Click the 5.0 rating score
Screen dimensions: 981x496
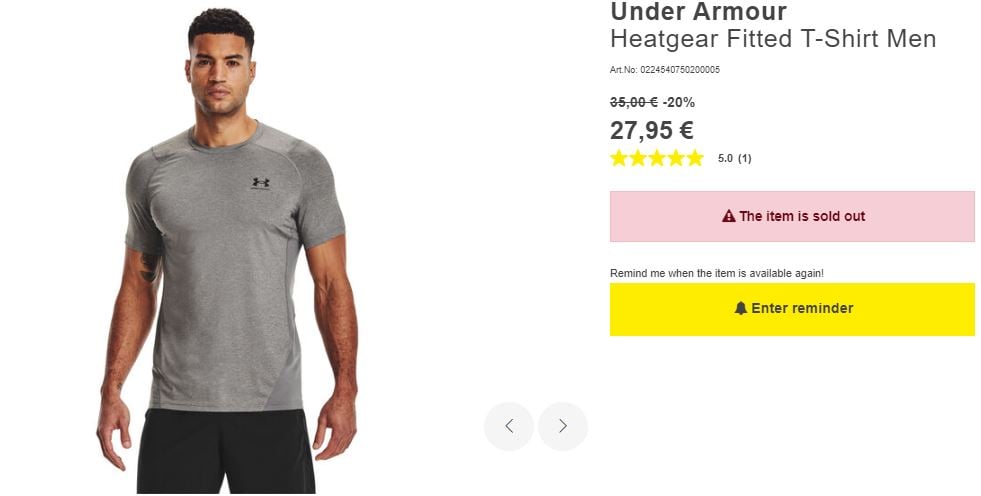[x=725, y=158]
